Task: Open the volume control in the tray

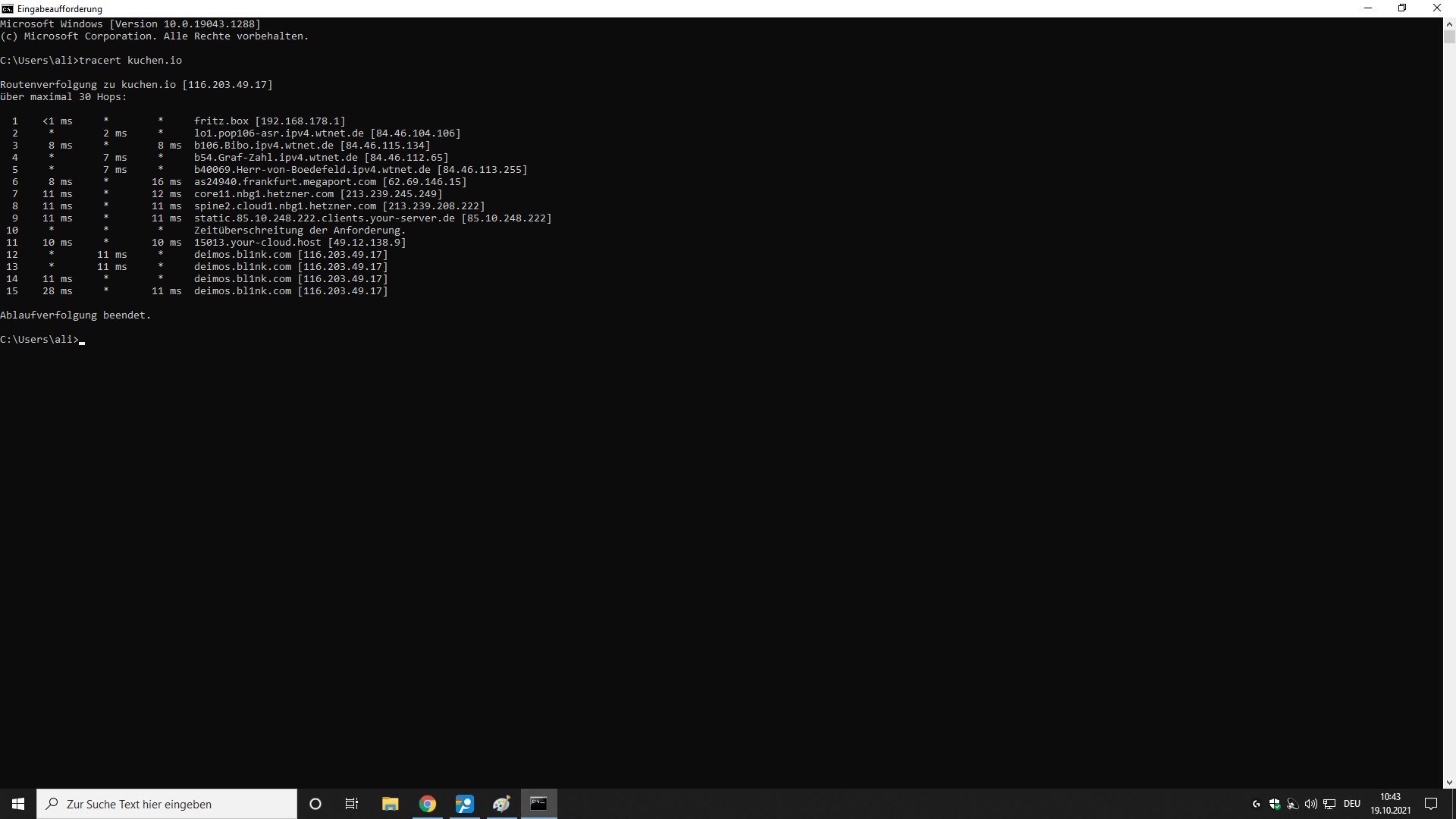Action: [1311, 804]
